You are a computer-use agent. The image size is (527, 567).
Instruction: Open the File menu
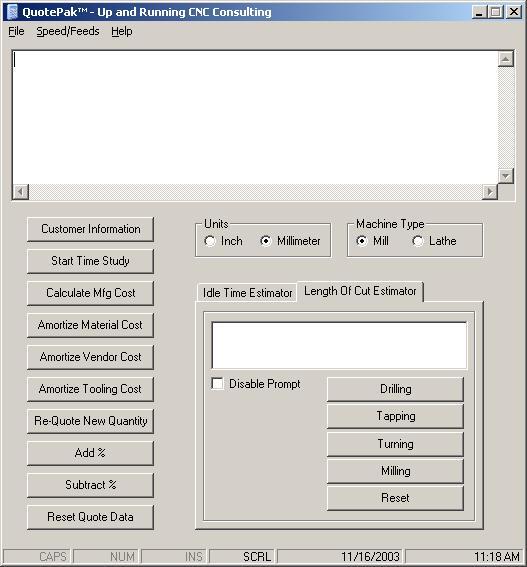point(16,31)
